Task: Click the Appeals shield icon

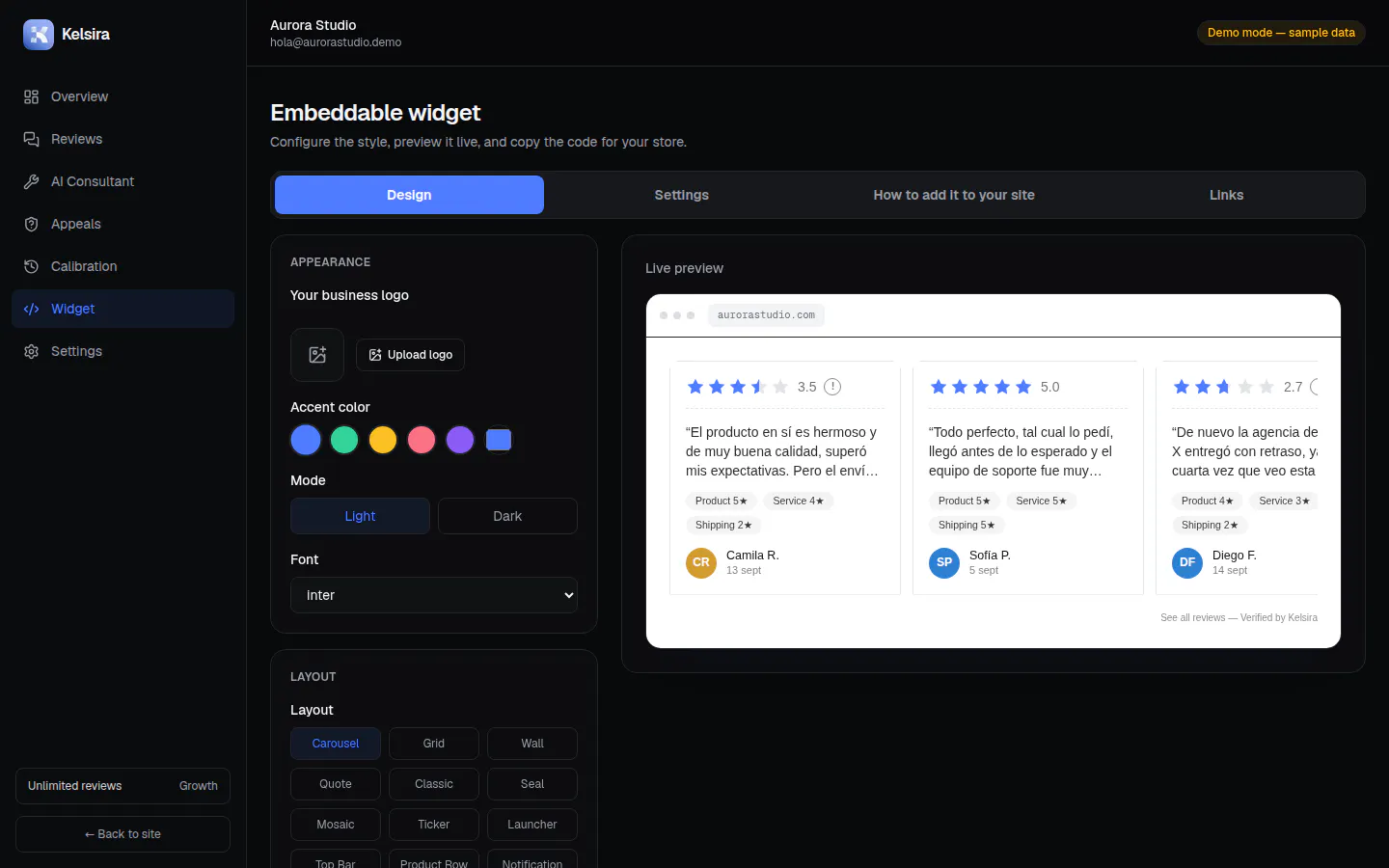Action: point(31,224)
